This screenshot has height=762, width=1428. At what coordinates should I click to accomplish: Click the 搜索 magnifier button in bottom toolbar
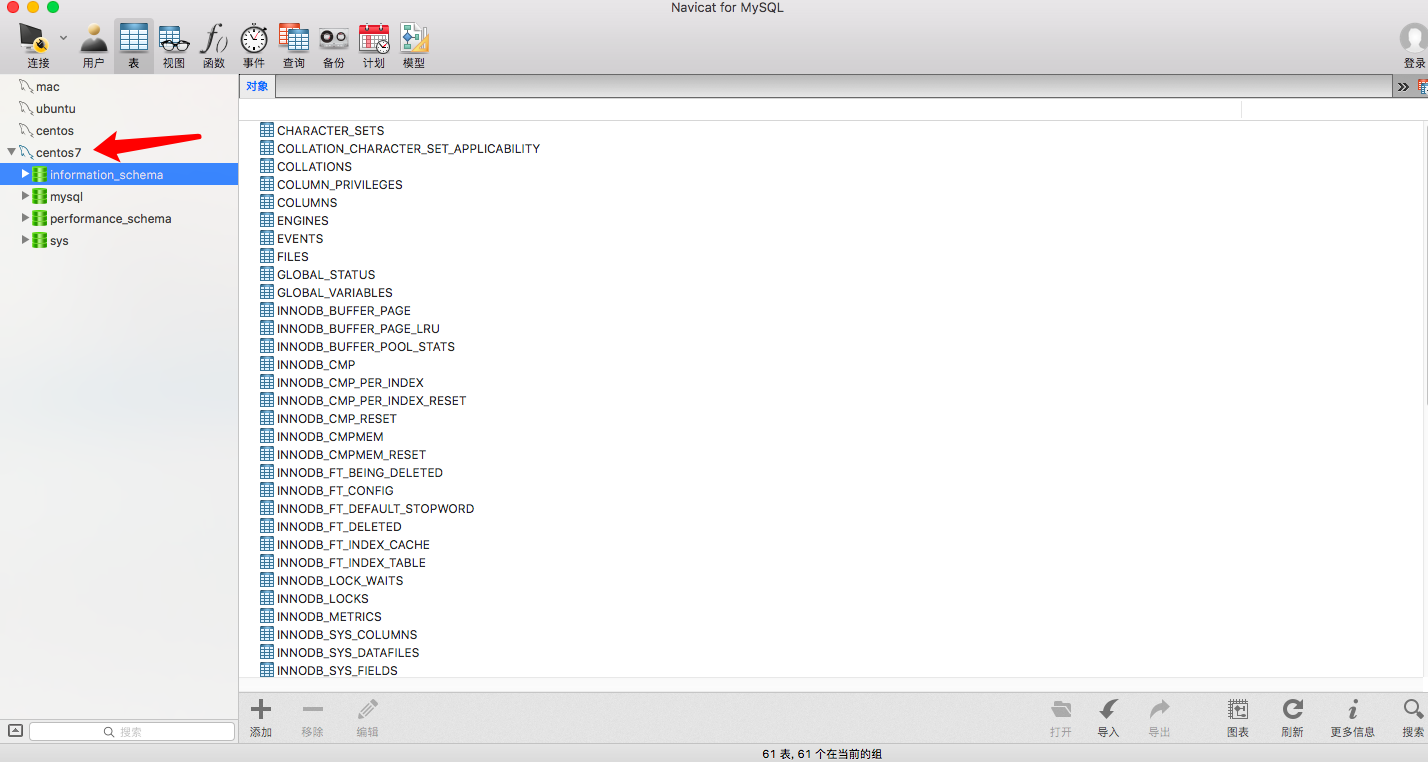[1413, 718]
